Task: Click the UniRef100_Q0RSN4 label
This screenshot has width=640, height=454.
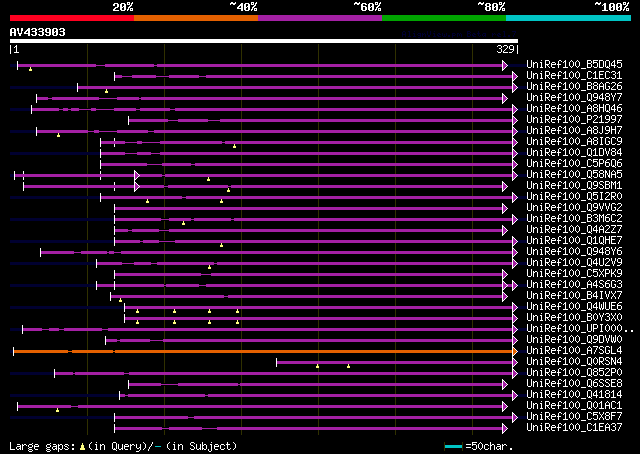Action: pos(574,362)
